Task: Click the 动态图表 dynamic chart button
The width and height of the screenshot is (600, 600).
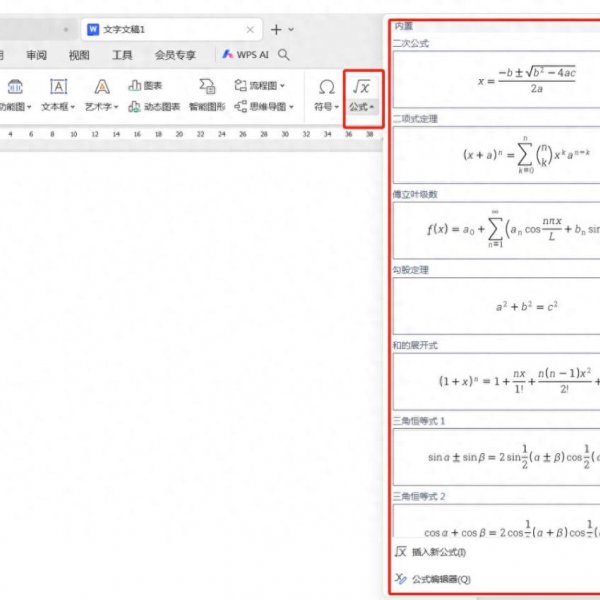Action: point(155,106)
